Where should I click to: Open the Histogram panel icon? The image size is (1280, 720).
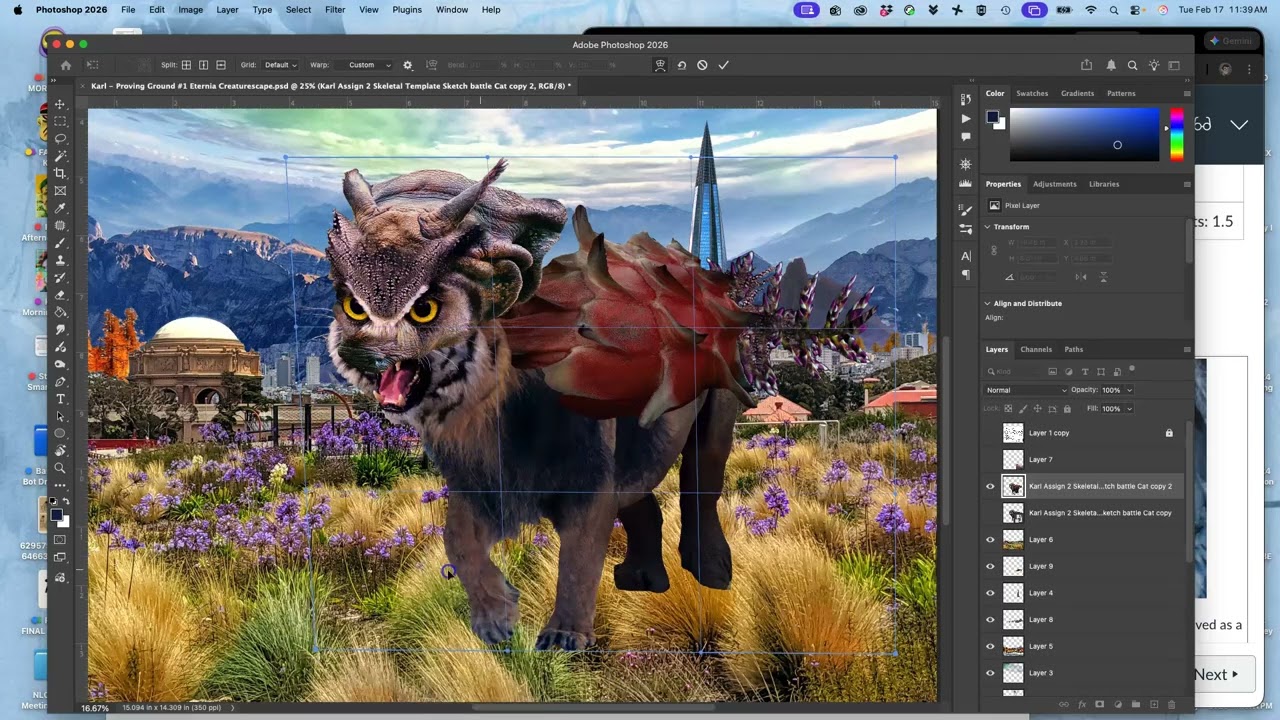click(965, 183)
